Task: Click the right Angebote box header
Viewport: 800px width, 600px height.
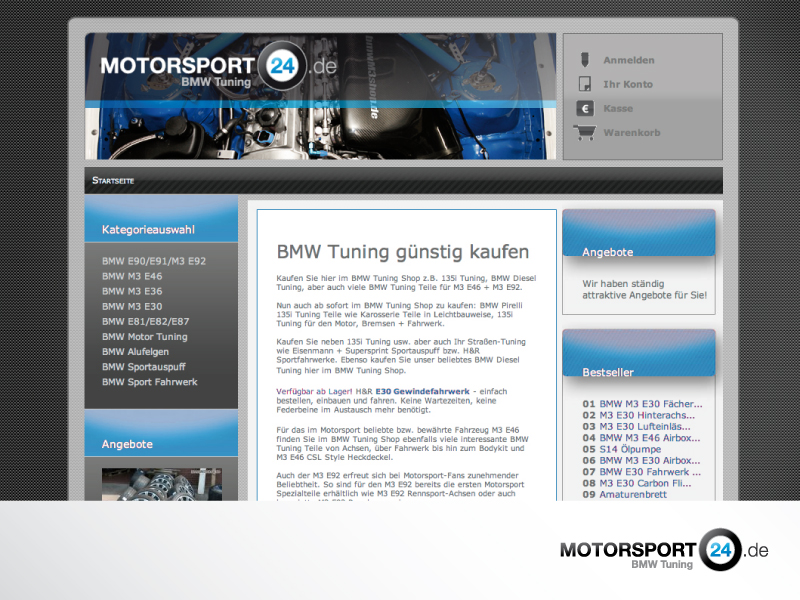Action: [639, 234]
